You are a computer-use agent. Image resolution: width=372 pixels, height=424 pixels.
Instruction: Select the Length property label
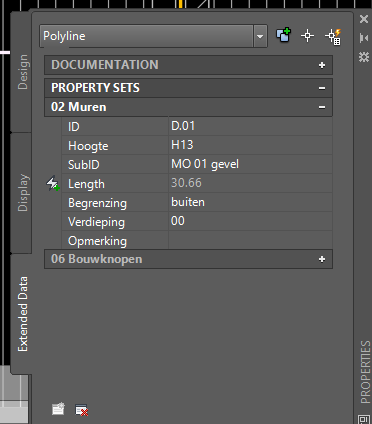tap(86, 184)
